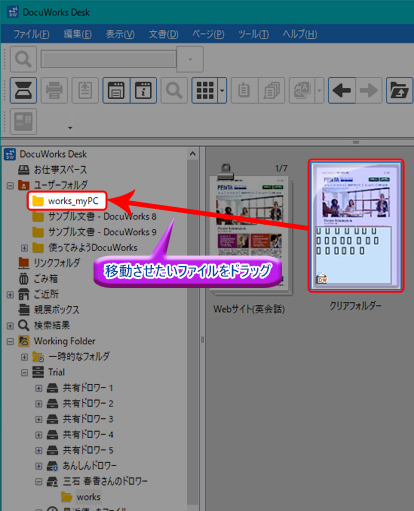Select the クリアフォルダー document thumbnail
This screenshot has height=511, width=414.
[356, 226]
